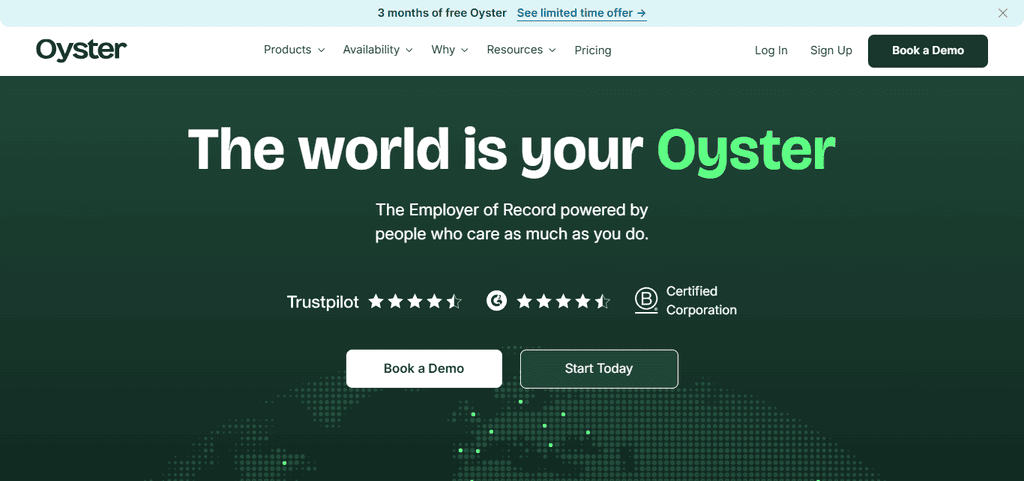Click the B Corp certification logo

click(x=646, y=301)
